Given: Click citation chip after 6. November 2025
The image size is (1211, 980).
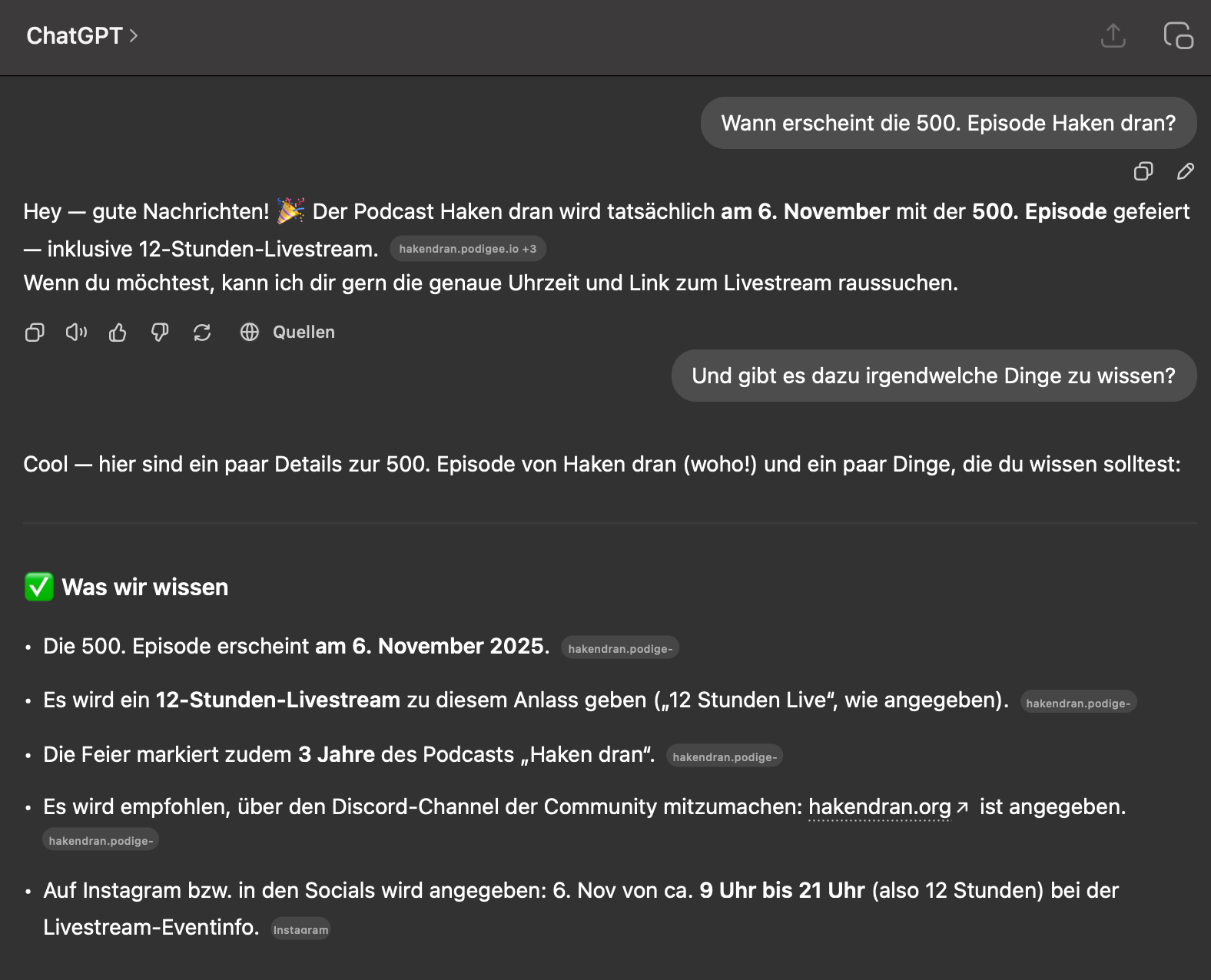Looking at the screenshot, I should click(x=619, y=648).
